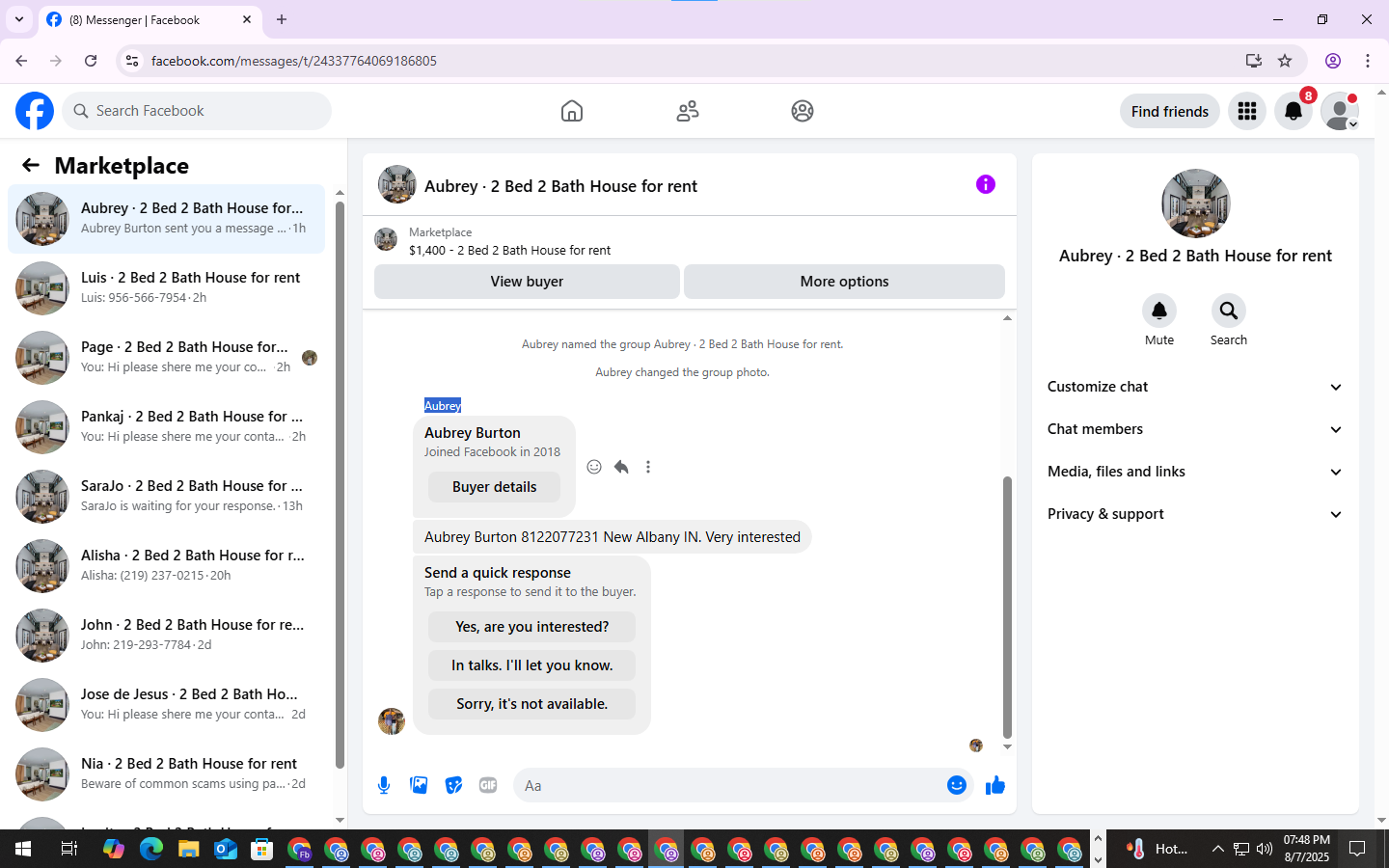This screenshot has width=1389, height=868.
Task: Click the conversation list scrollbar
Action: click(340, 485)
